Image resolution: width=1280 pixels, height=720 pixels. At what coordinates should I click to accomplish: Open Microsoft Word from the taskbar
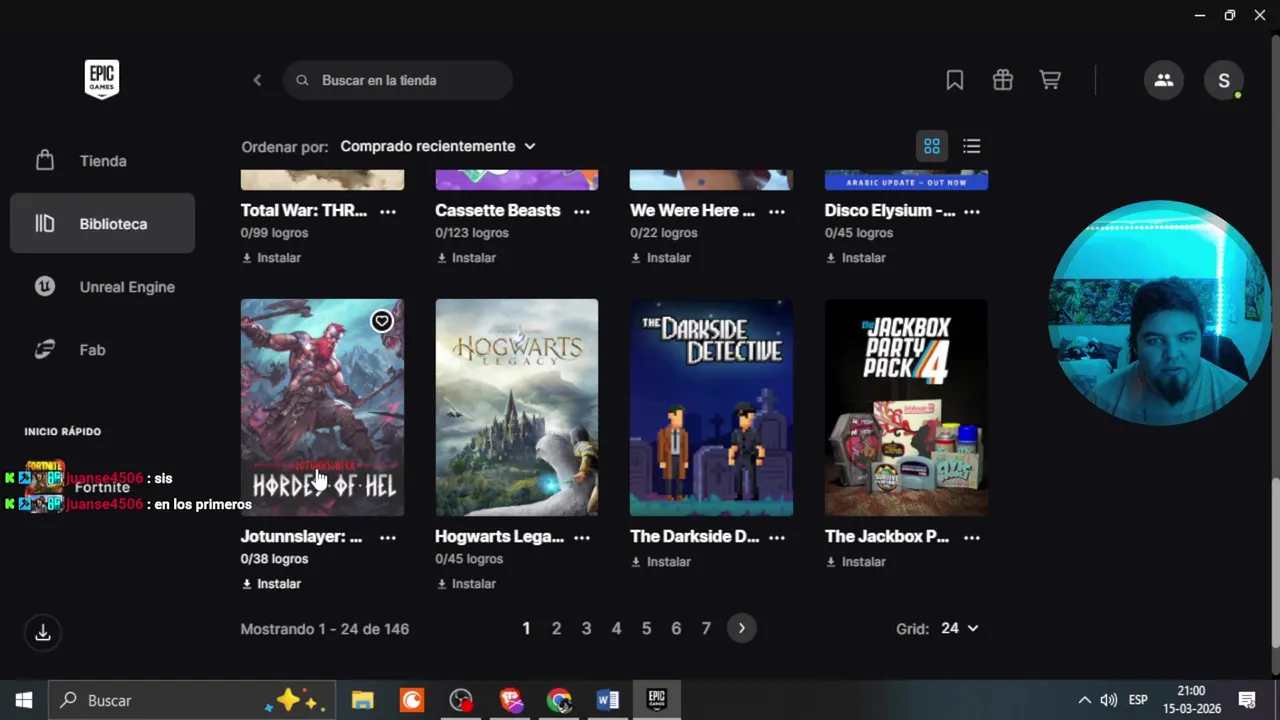(x=608, y=700)
